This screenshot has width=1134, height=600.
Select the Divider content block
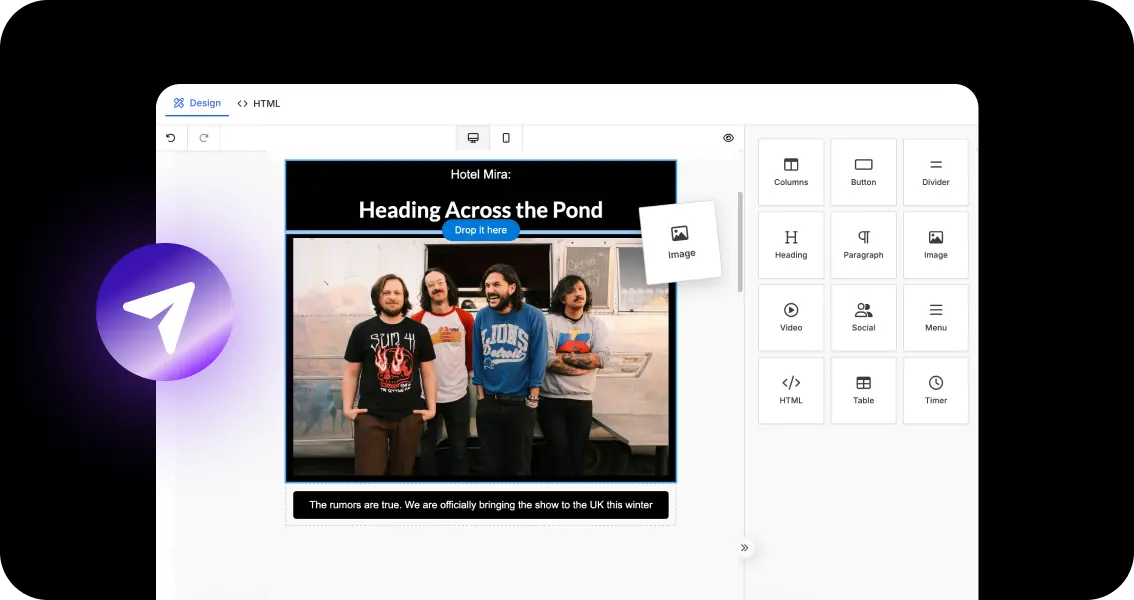[x=935, y=172]
